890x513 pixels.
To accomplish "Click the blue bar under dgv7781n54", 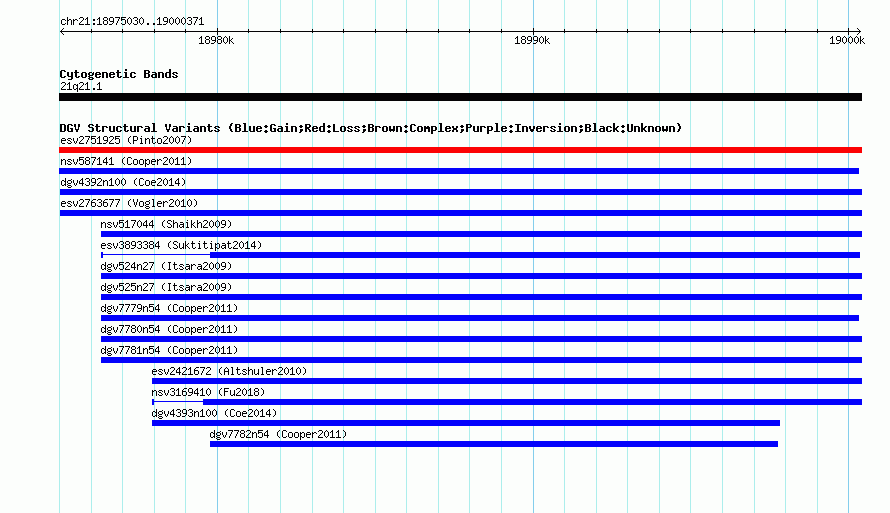I will coord(481,360).
